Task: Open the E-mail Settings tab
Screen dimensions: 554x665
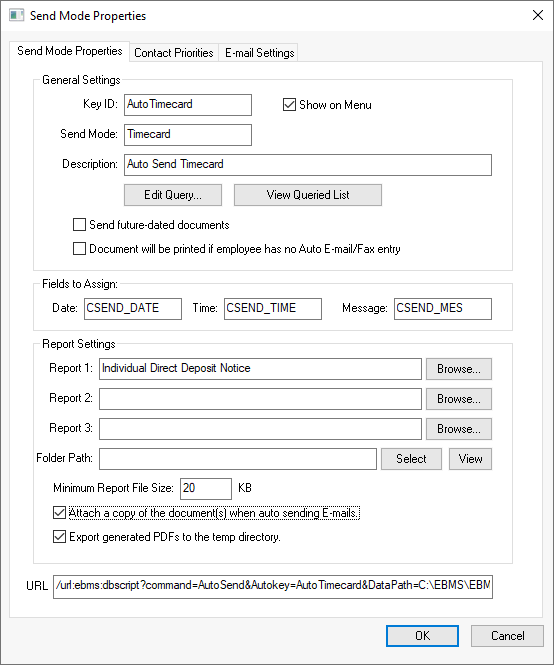Action: point(259,53)
